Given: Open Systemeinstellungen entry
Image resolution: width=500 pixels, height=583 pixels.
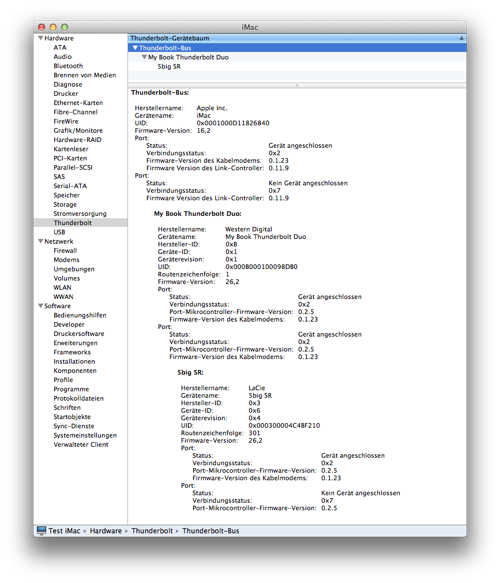Looking at the screenshot, I should 85,435.
